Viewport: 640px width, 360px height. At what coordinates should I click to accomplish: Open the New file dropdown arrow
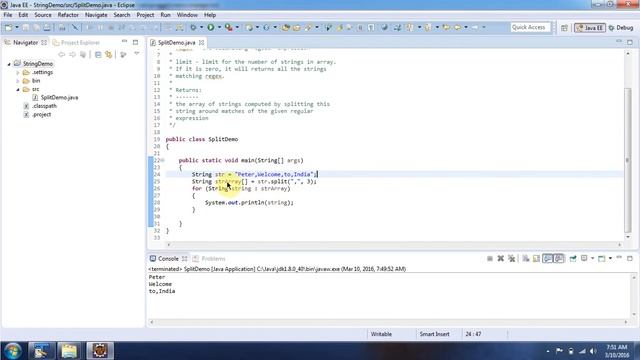click(17, 27)
